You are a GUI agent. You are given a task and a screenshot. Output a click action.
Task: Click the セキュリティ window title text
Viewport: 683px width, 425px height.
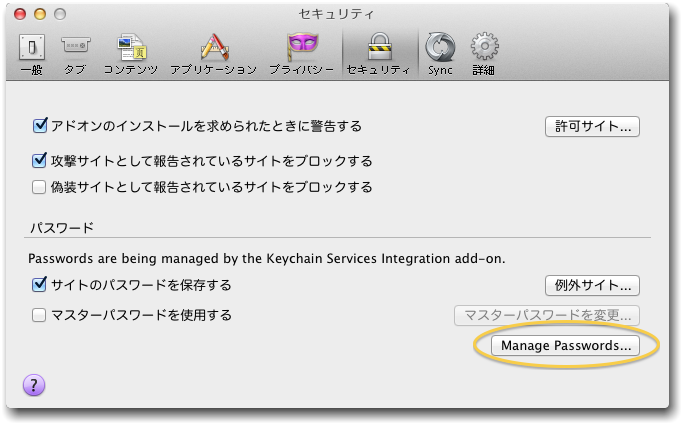click(x=336, y=14)
